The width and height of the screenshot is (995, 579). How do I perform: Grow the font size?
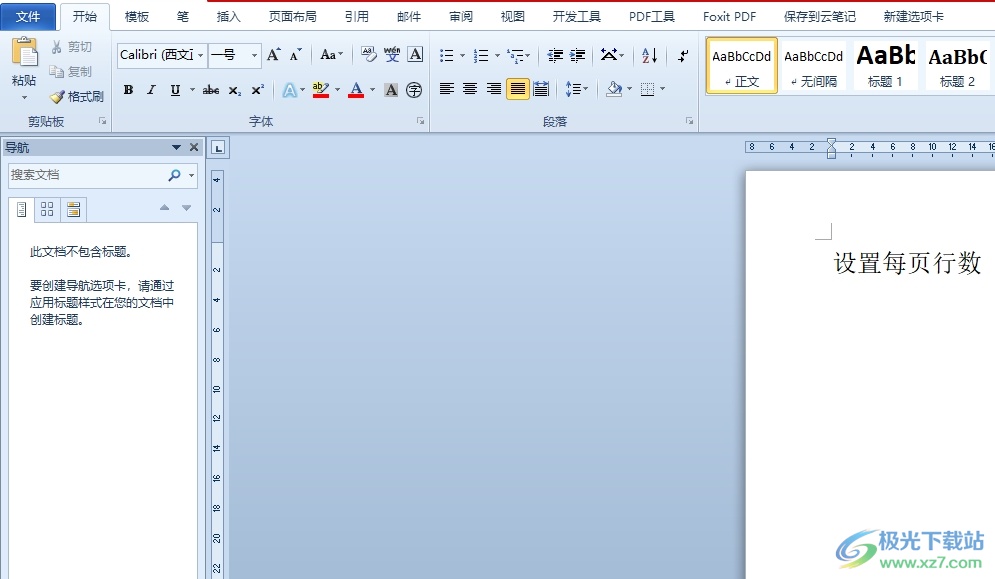tap(273, 55)
